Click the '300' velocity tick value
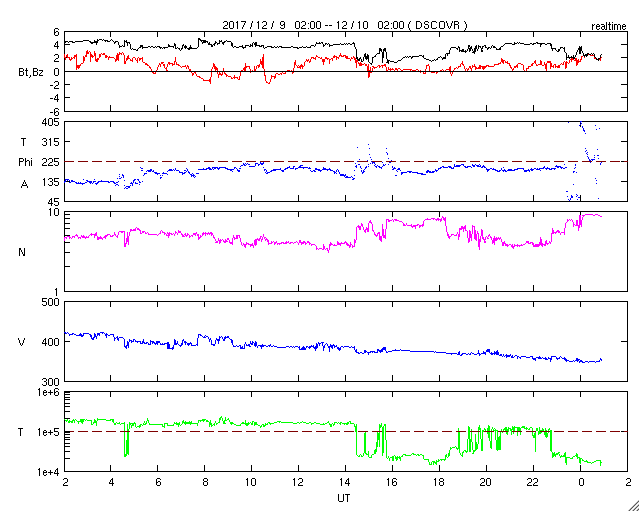The width and height of the screenshot is (640, 512). [51, 382]
